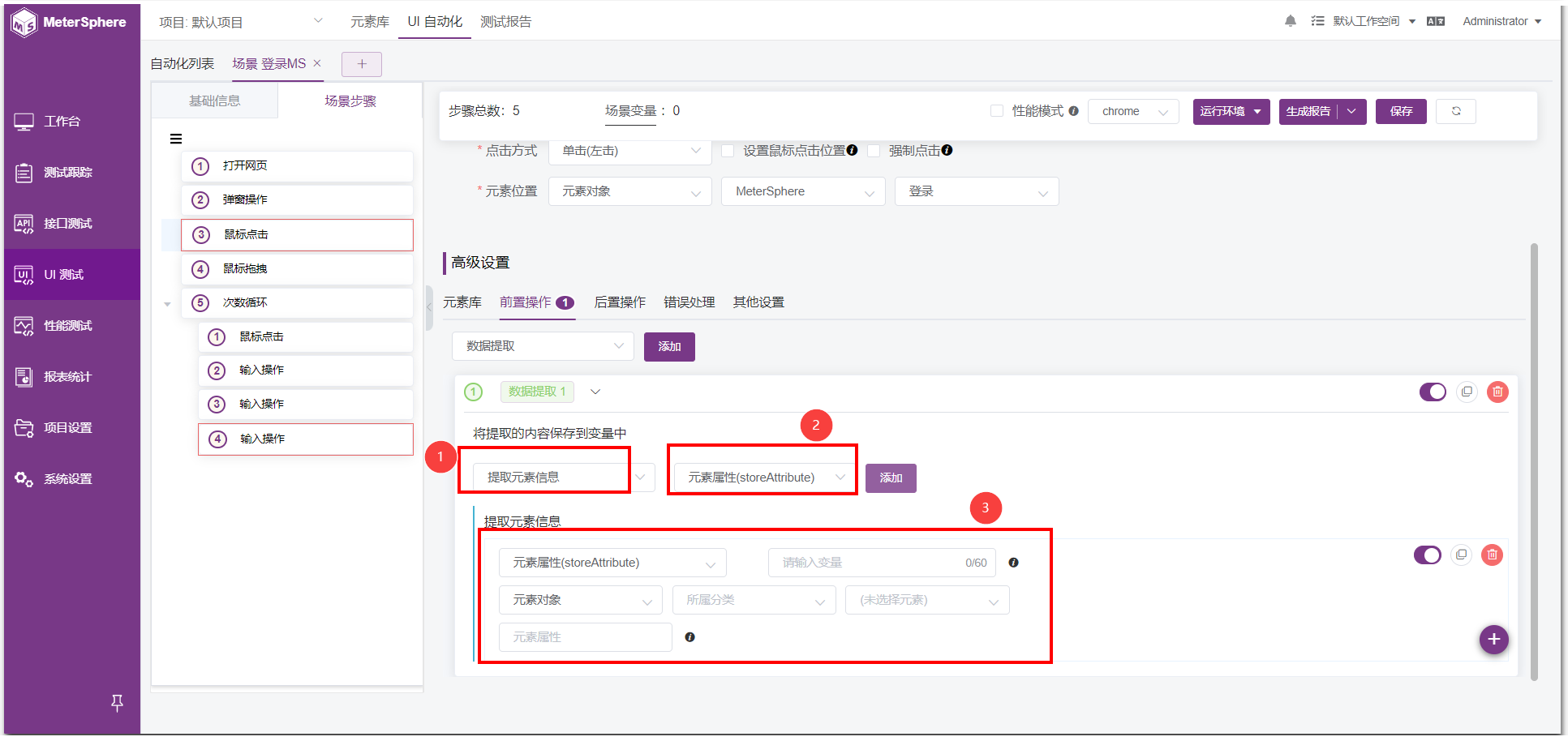Click the 保存 button
Image resolution: width=1568 pixels, height=741 pixels.
pos(1401,111)
